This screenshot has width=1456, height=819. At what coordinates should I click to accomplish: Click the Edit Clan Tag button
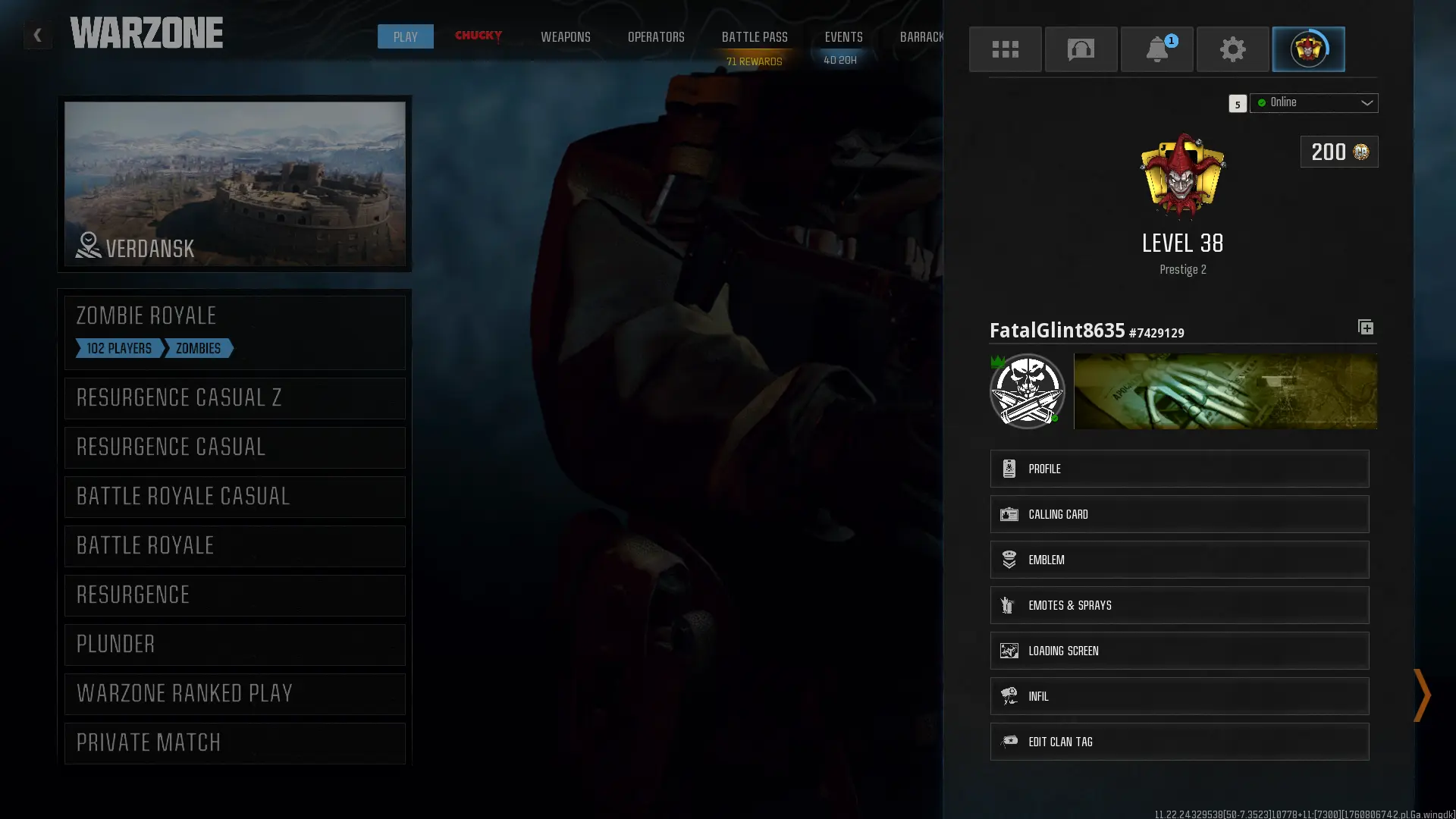click(1178, 742)
